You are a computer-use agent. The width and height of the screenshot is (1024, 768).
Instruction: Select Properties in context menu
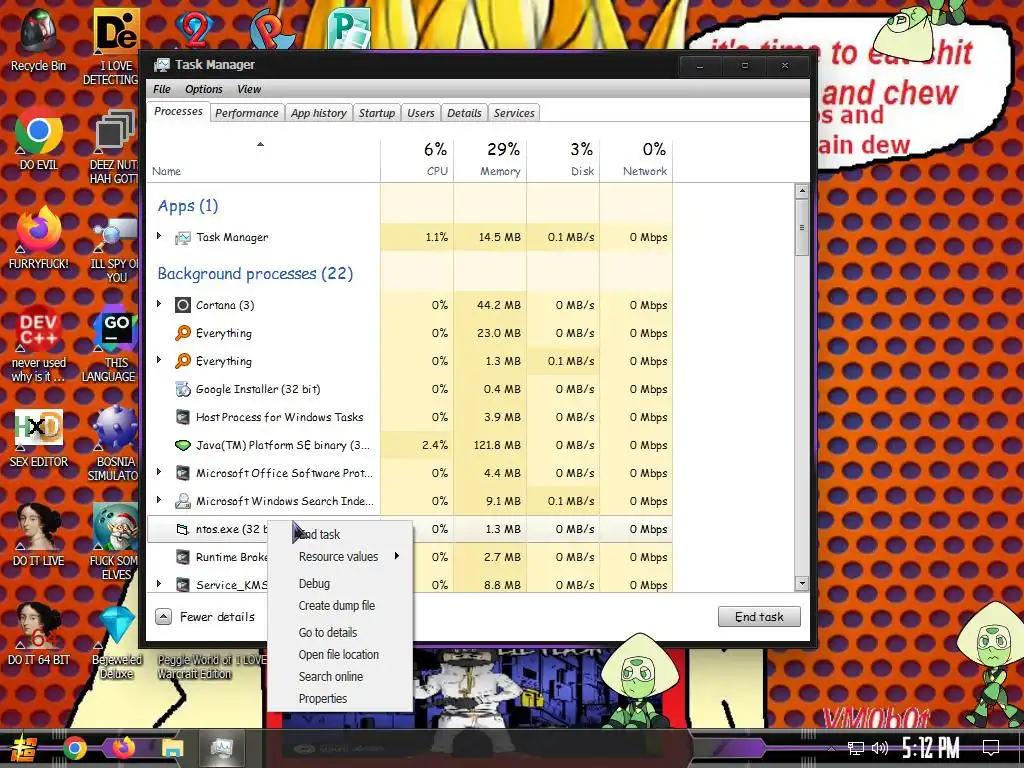[x=340, y=699]
